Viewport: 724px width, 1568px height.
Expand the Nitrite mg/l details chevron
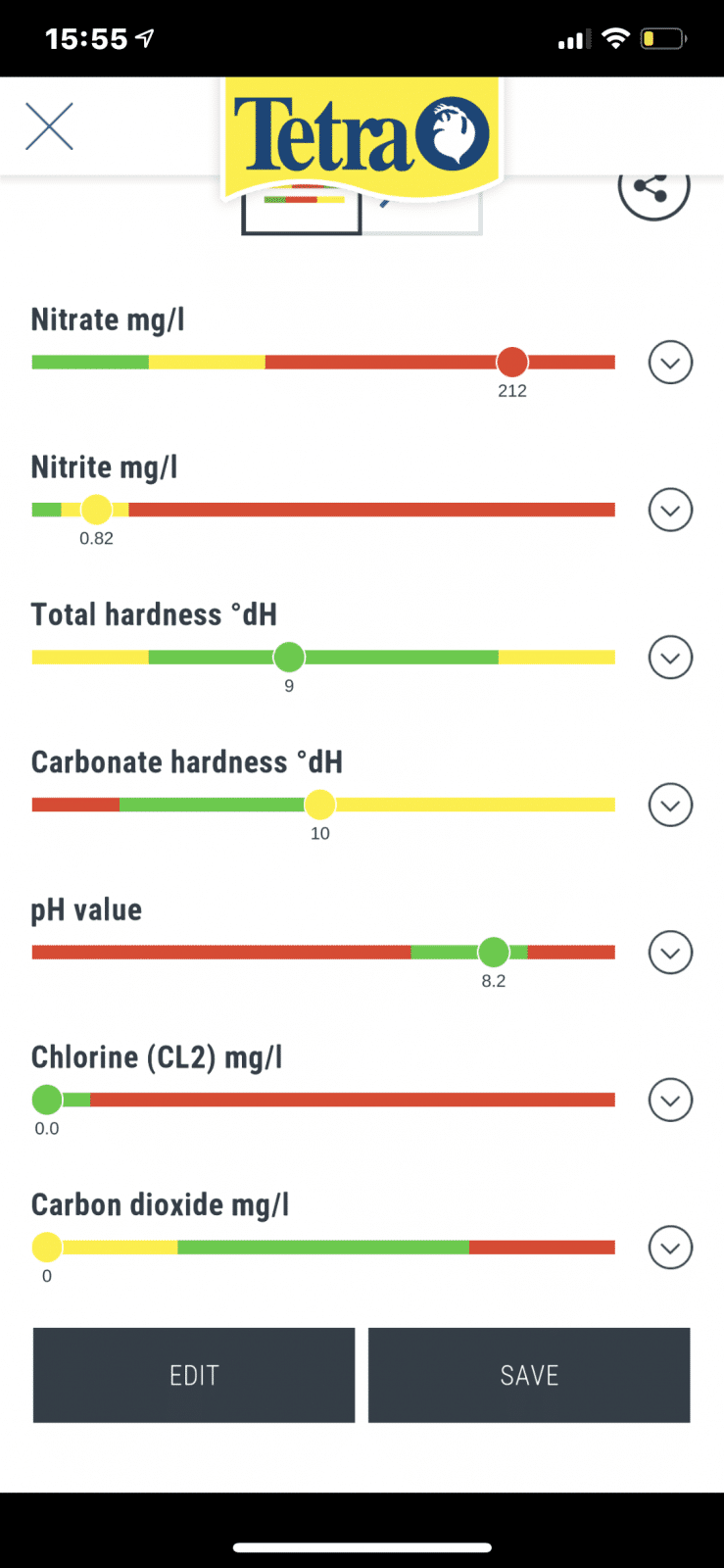[x=670, y=510]
